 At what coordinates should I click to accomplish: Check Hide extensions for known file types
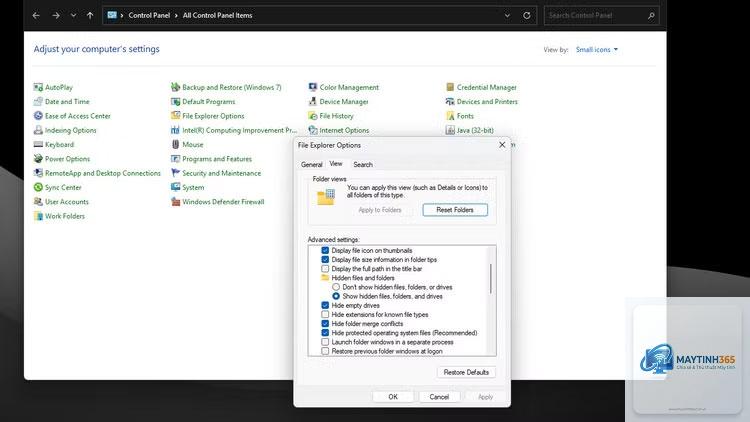325,314
